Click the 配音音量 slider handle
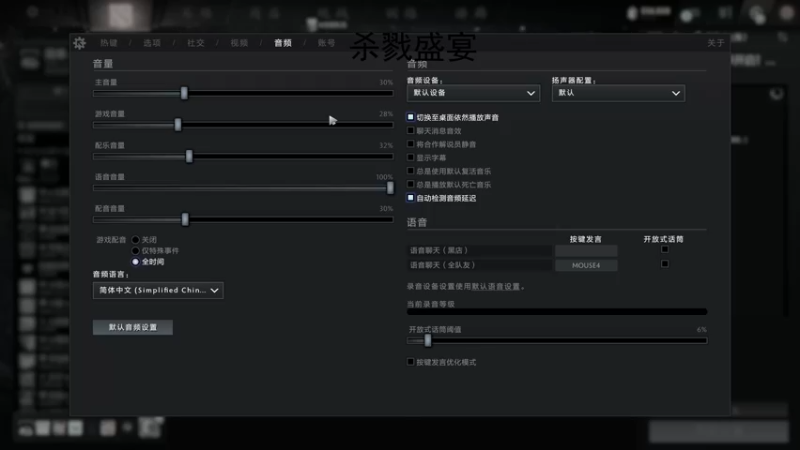 [x=185, y=219]
